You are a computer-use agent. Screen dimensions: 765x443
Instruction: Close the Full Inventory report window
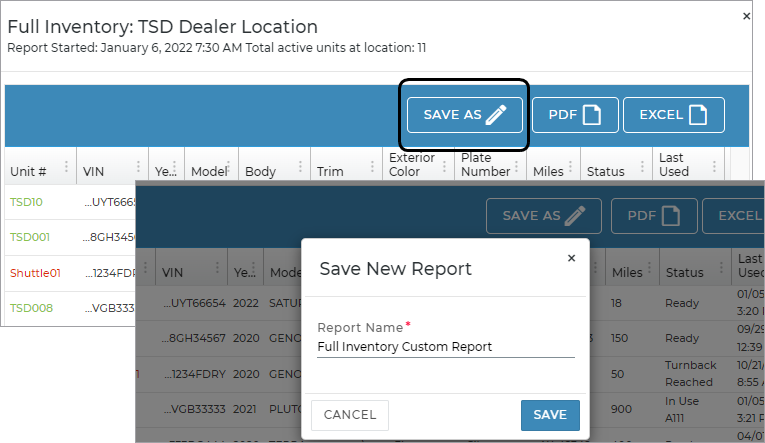pos(746,17)
